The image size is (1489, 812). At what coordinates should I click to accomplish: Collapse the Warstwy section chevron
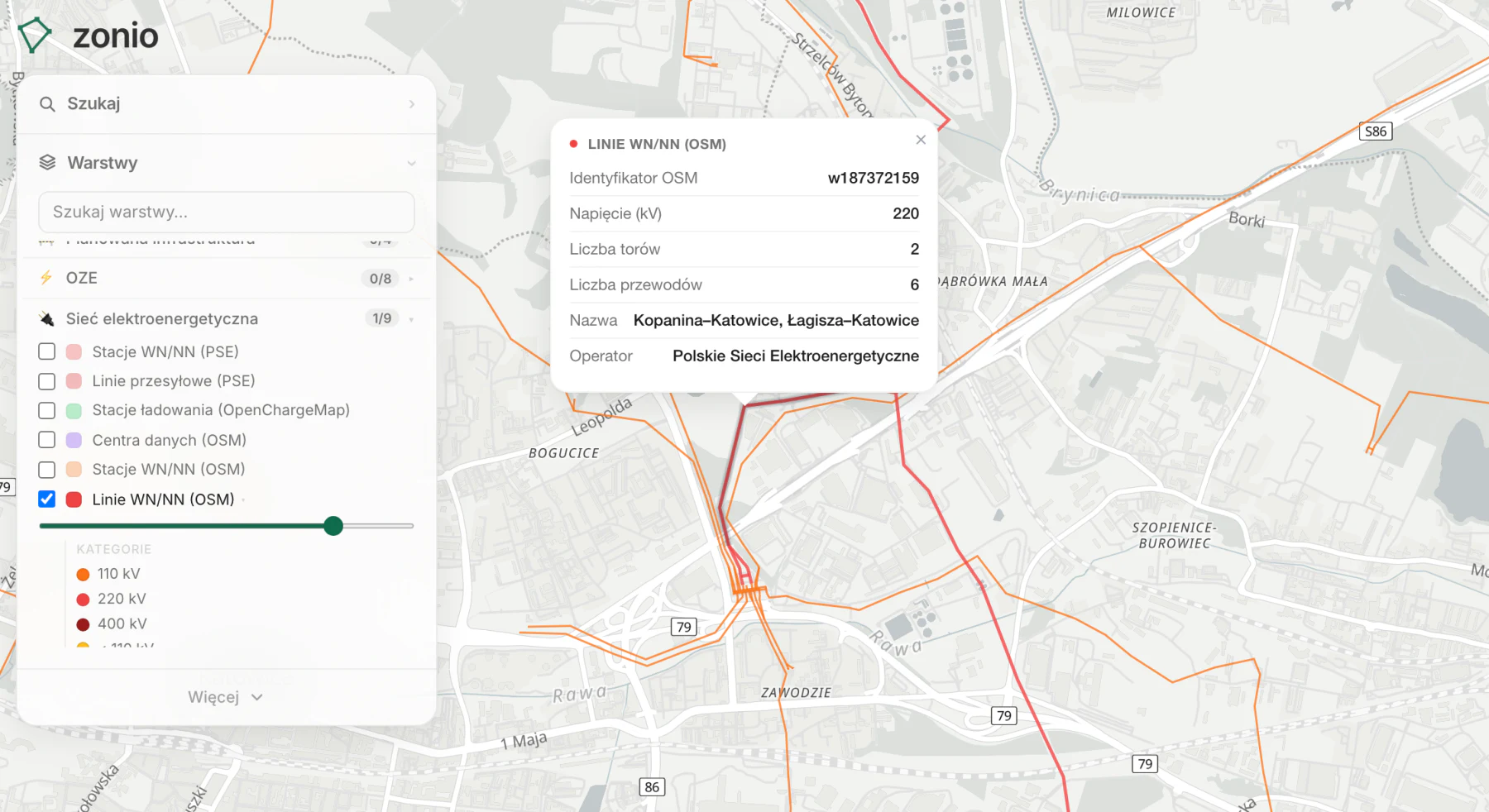tap(411, 163)
